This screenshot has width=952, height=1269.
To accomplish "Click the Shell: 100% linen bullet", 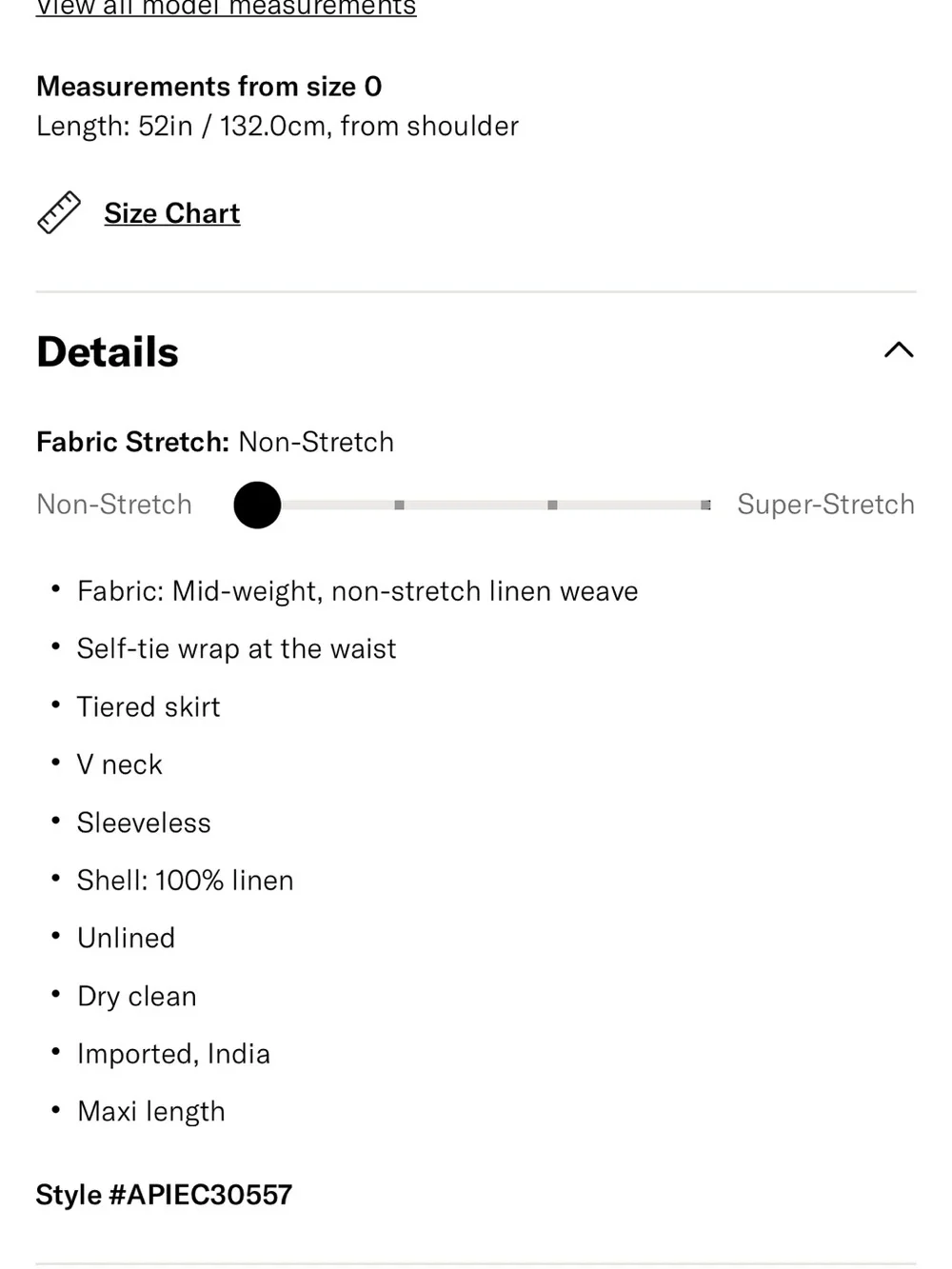I will pos(185,880).
